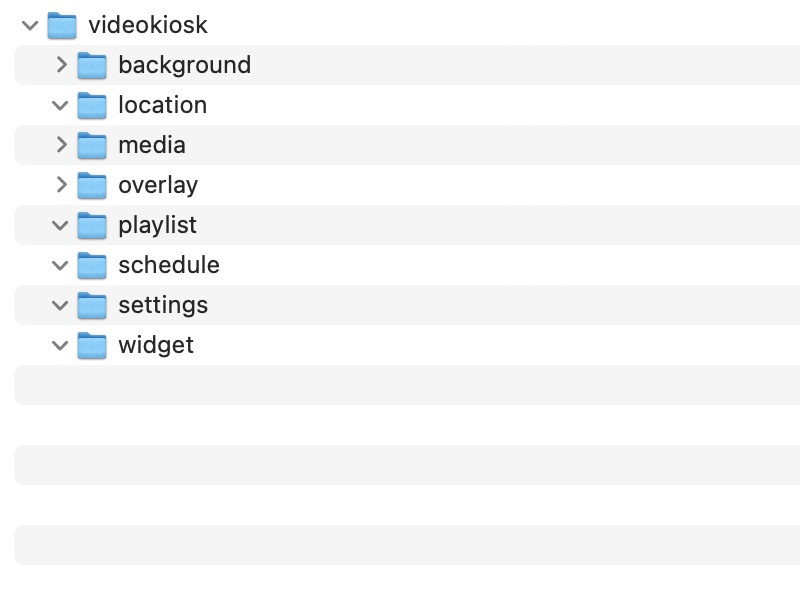Click the widget folder icon
Screen dimensions: 800x601
click(92, 345)
